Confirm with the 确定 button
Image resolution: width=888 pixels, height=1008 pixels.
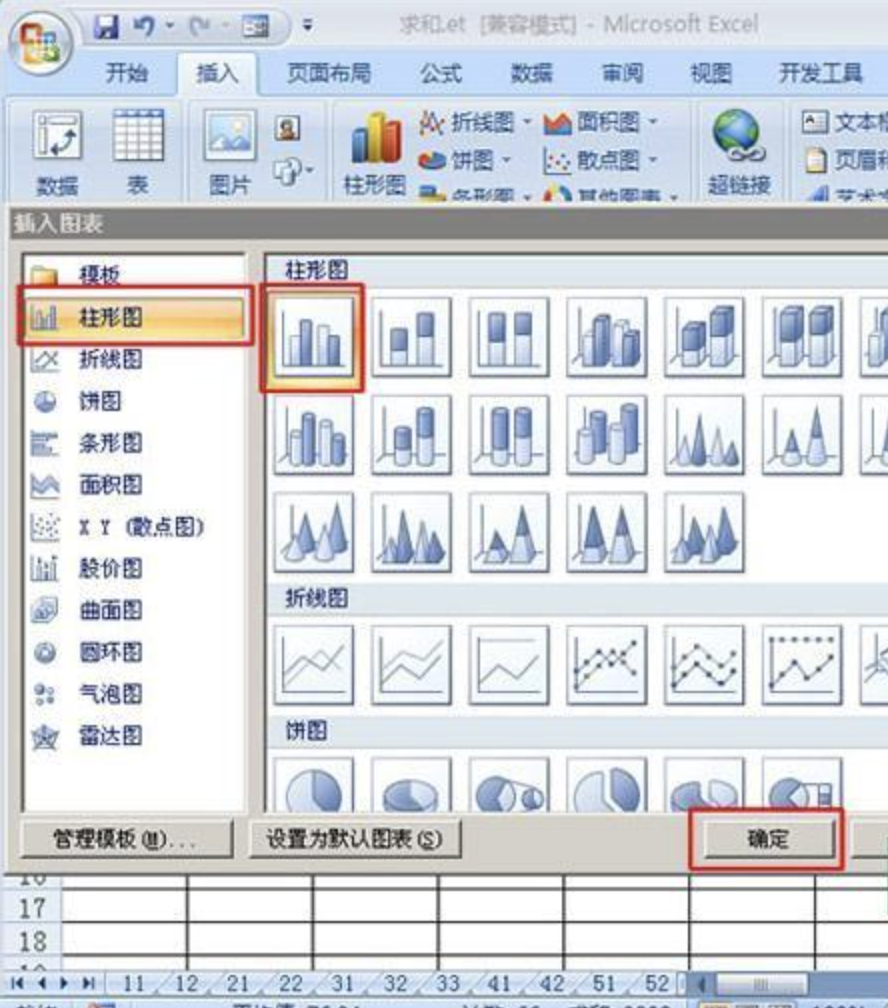pos(768,839)
